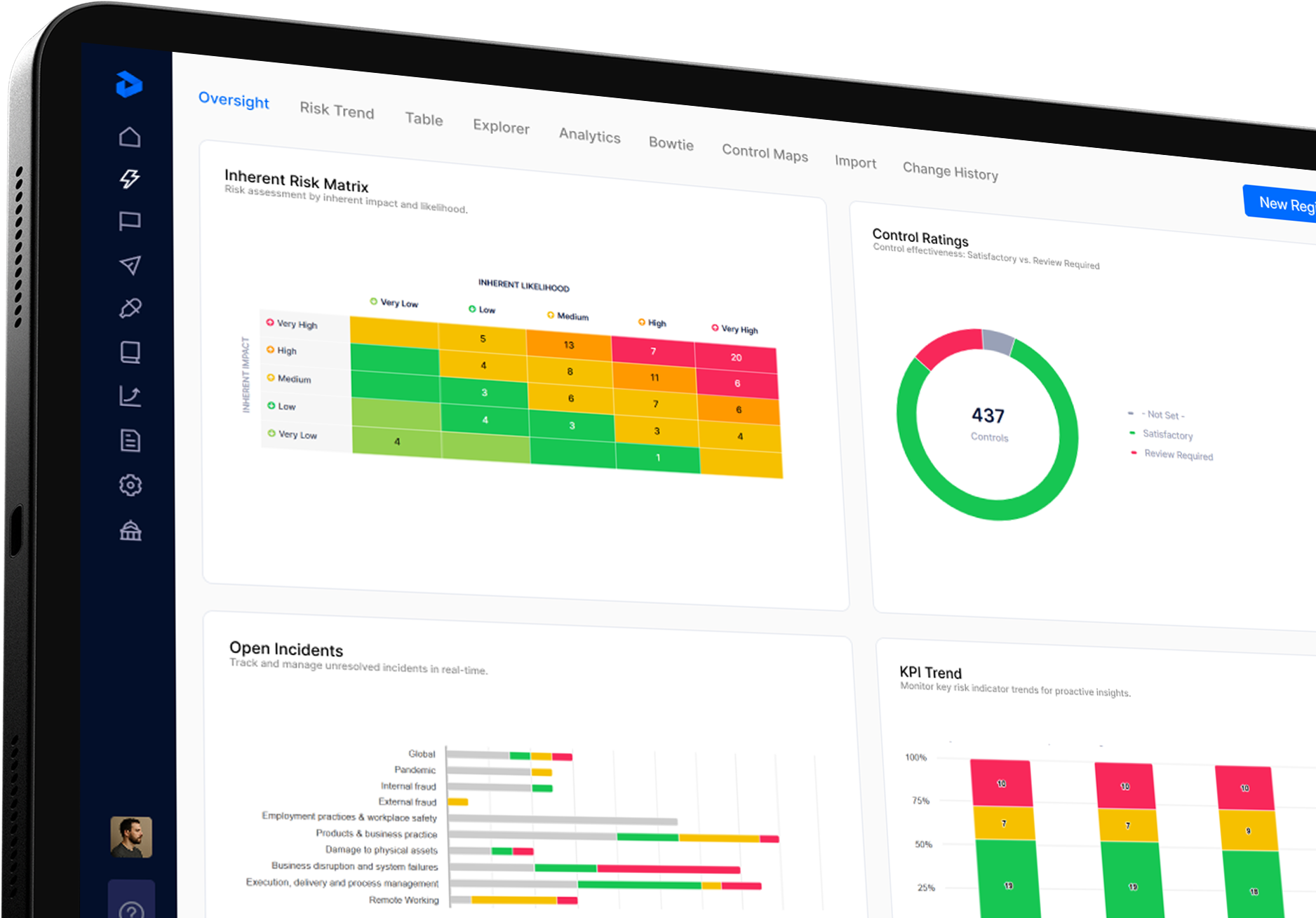Open the document icon in sidebar

pos(130,440)
